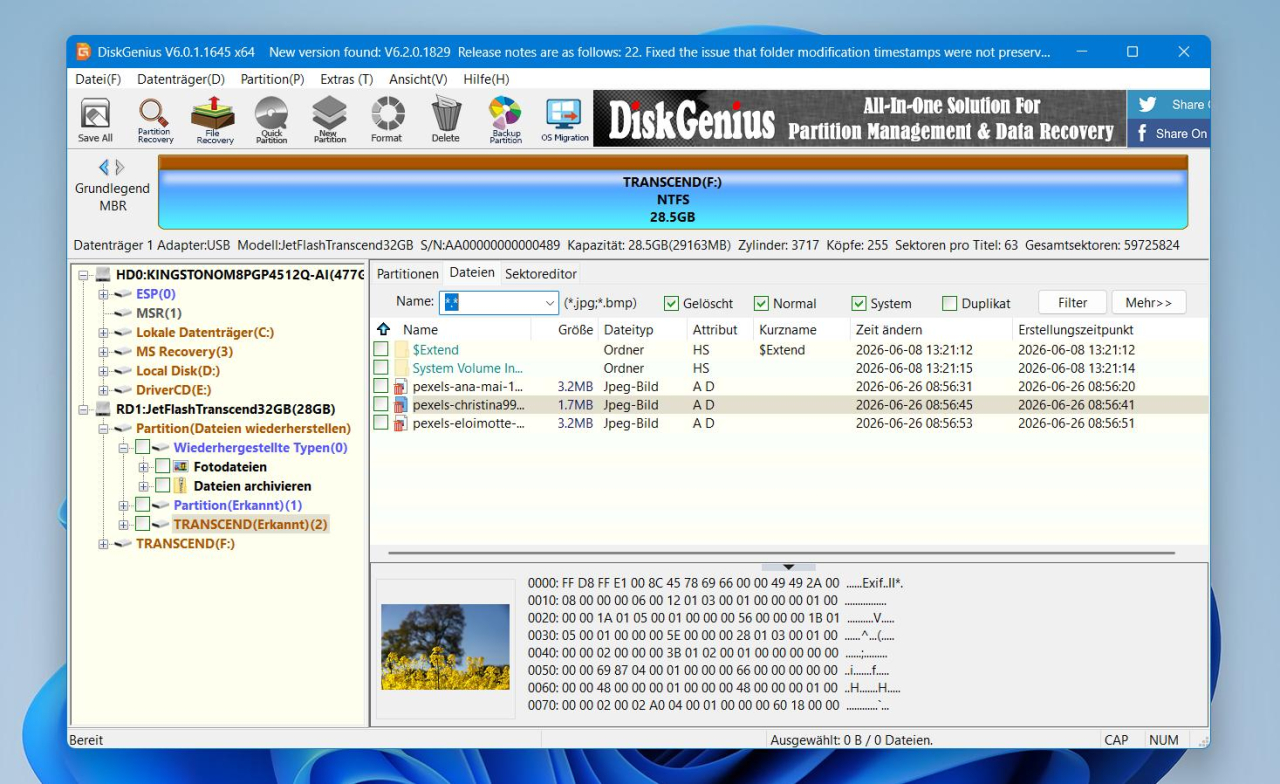
Task: Click the file list horizontal scrollbar
Action: (781, 552)
